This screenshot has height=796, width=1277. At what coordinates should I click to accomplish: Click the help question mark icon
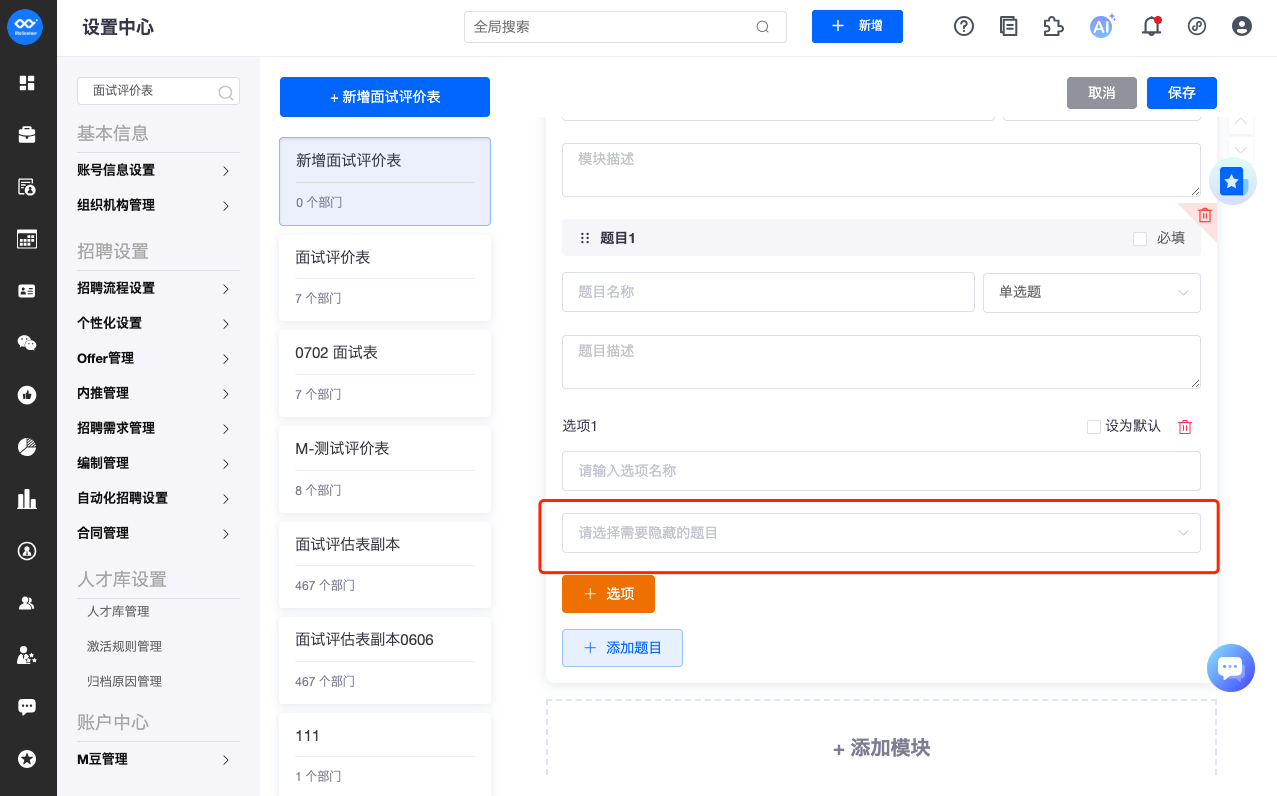(x=964, y=27)
